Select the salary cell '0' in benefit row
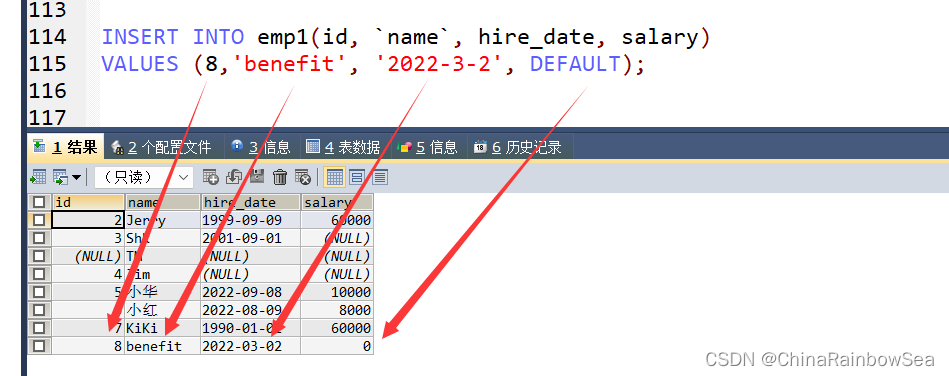This screenshot has height=376, width=949. 337,346
